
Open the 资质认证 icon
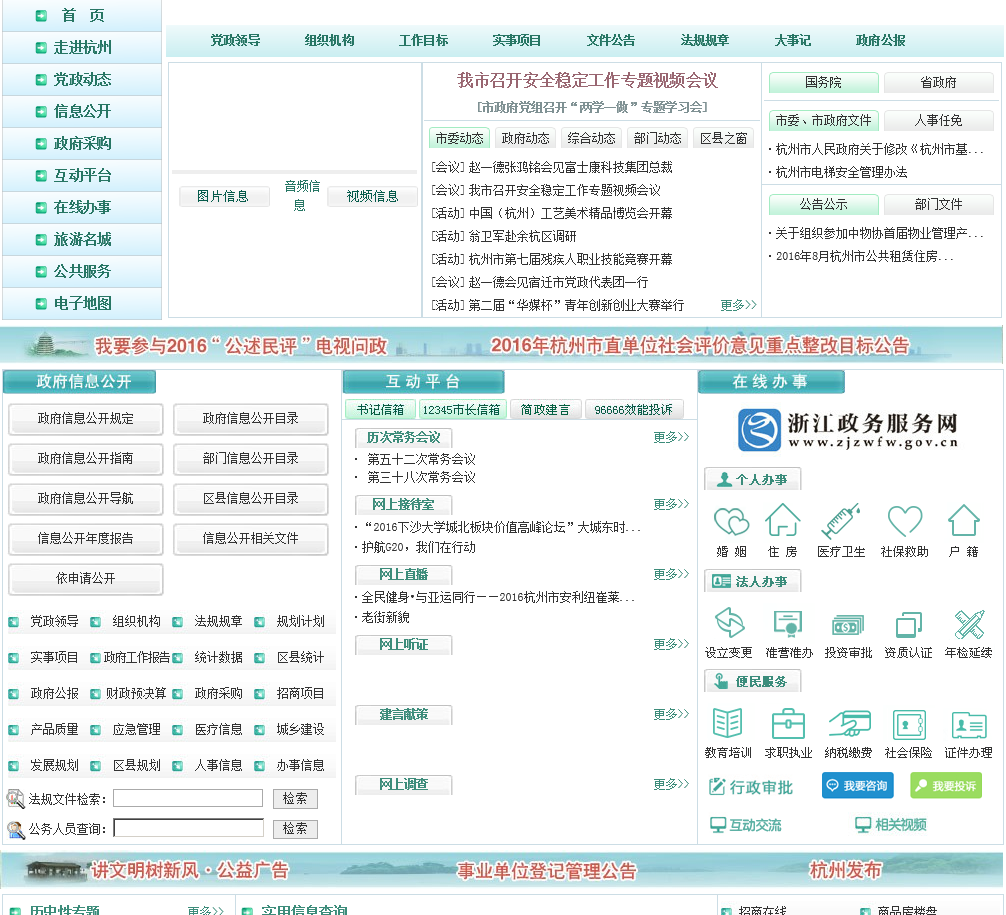point(908,624)
